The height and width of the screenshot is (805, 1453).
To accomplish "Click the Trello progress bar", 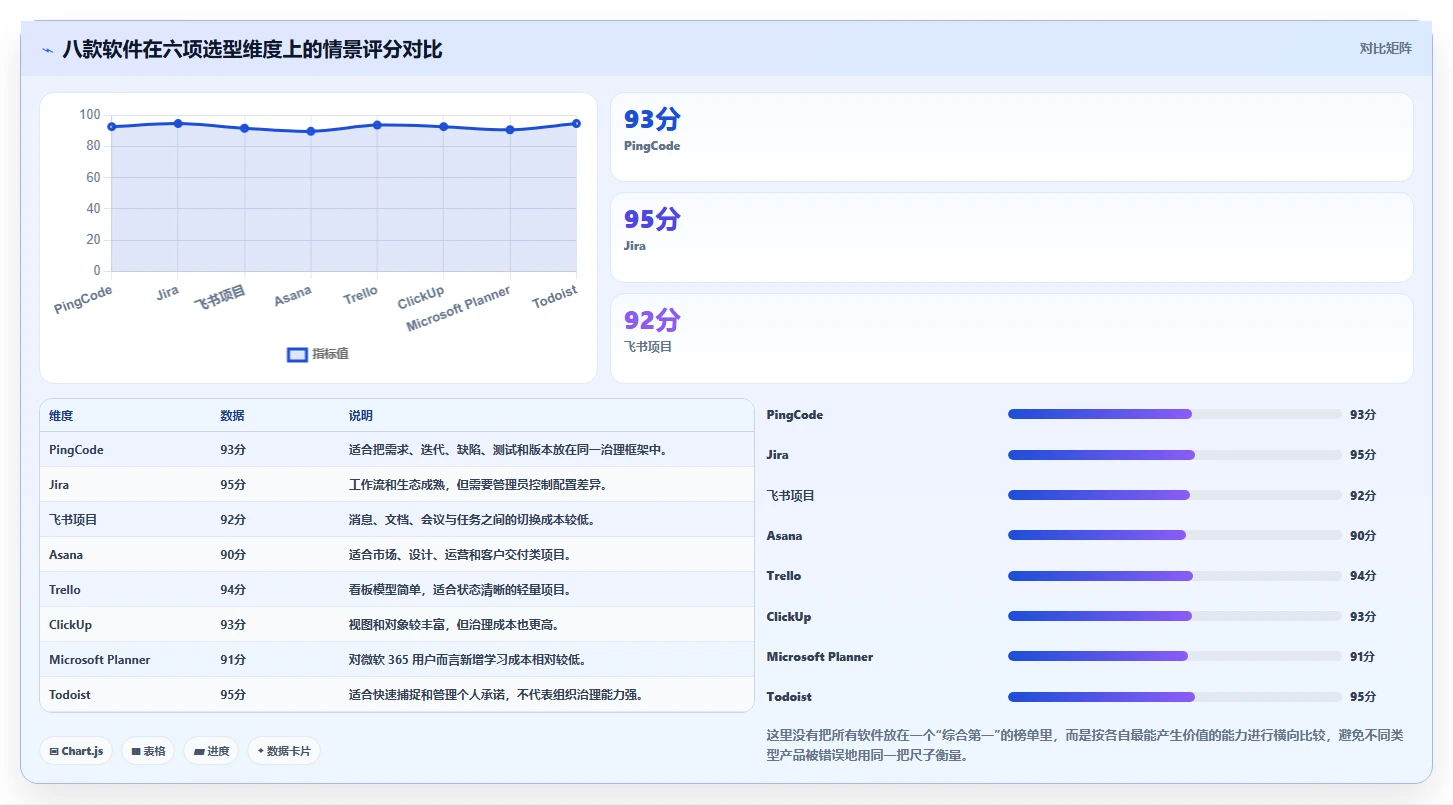I will 1174,576.
